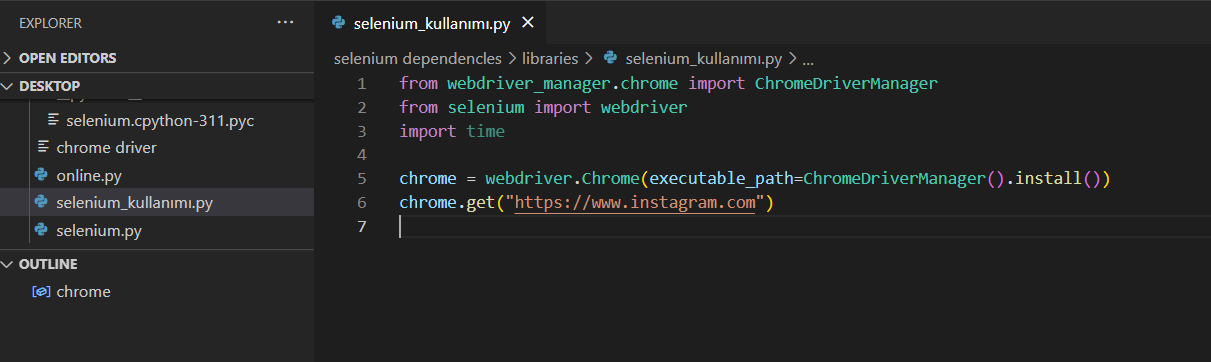The width and height of the screenshot is (1211, 362).
Task: Click Python icon beside online.py
Action: [41, 175]
